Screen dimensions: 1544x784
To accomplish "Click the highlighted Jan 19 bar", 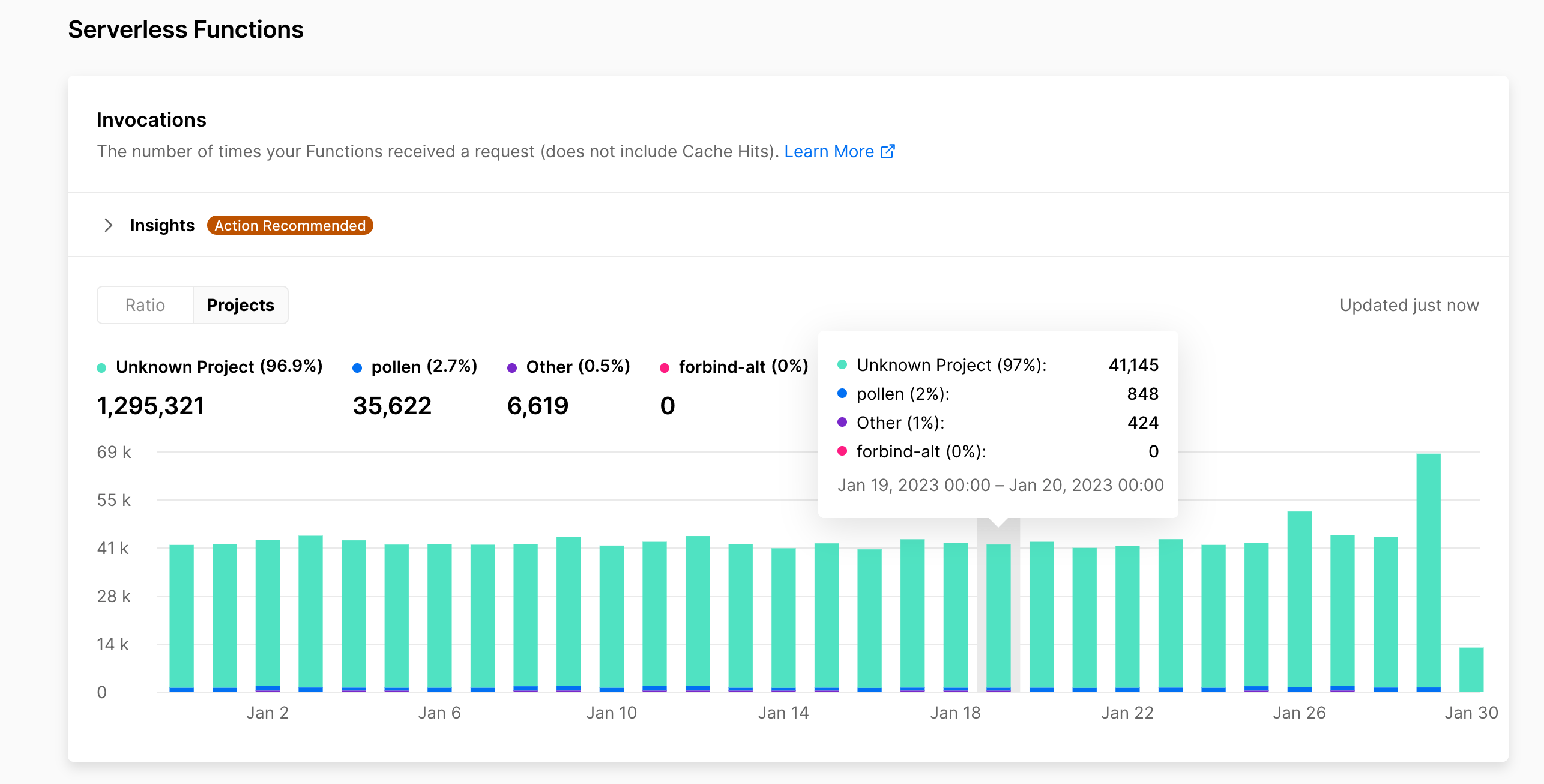I will coord(998,618).
